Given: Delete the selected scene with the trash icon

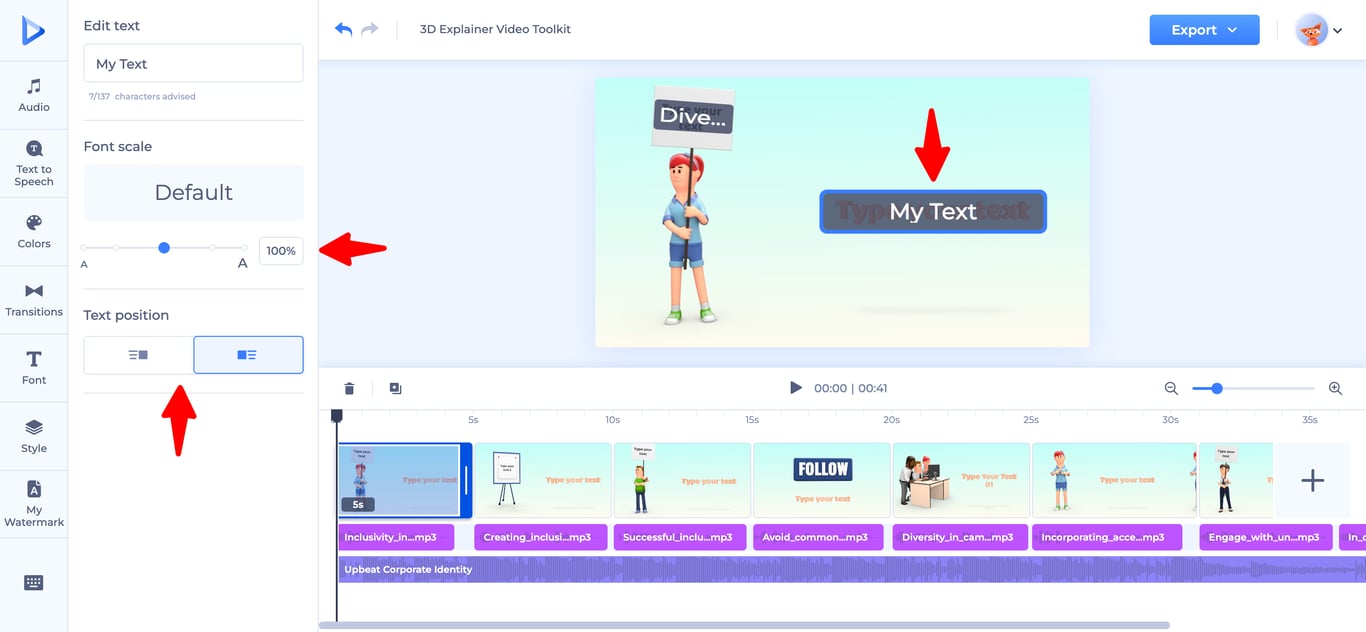Looking at the screenshot, I should coord(349,388).
